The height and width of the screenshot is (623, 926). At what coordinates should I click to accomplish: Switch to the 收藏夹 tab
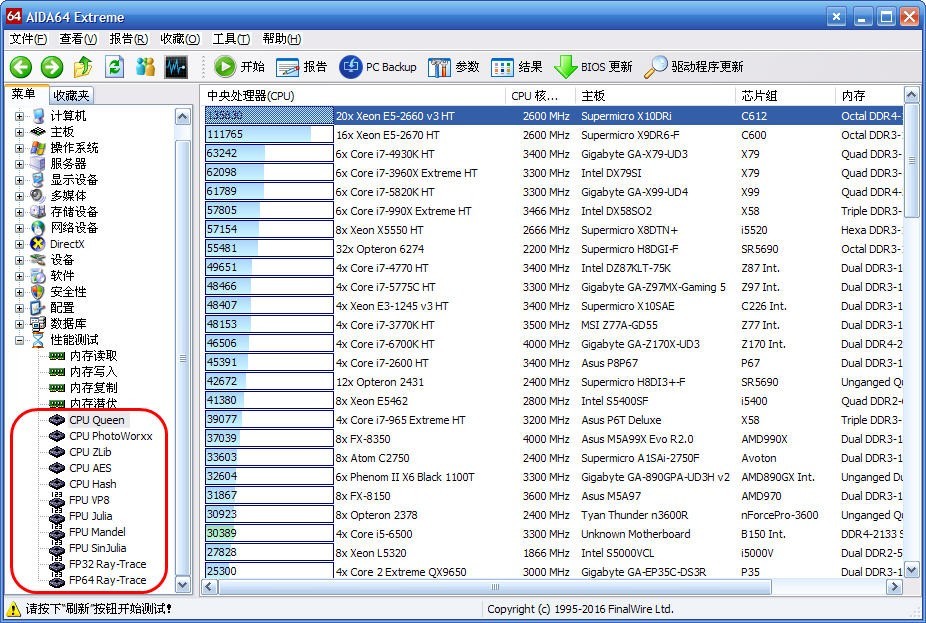72,95
